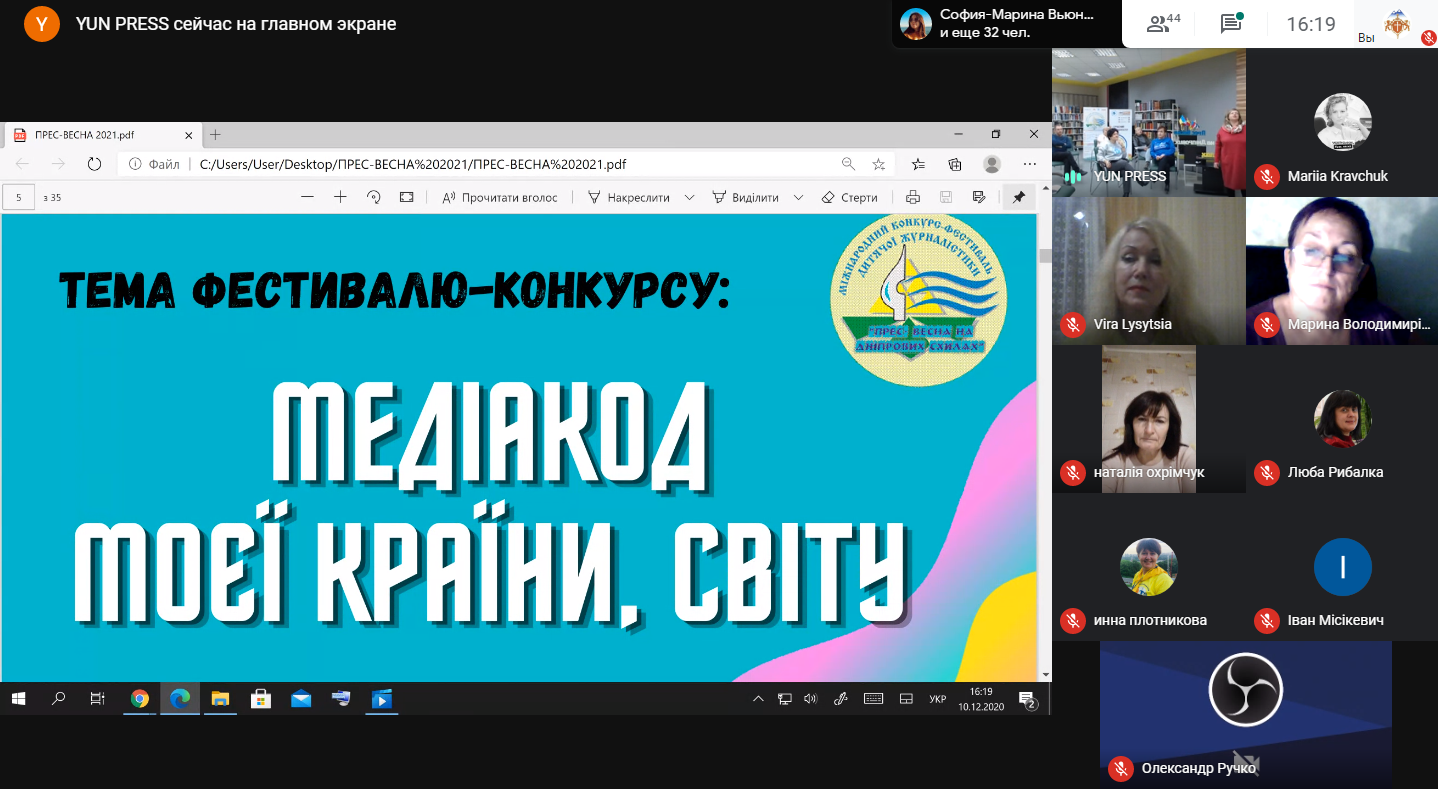Open a new browser tab

[x=215, y=135]
